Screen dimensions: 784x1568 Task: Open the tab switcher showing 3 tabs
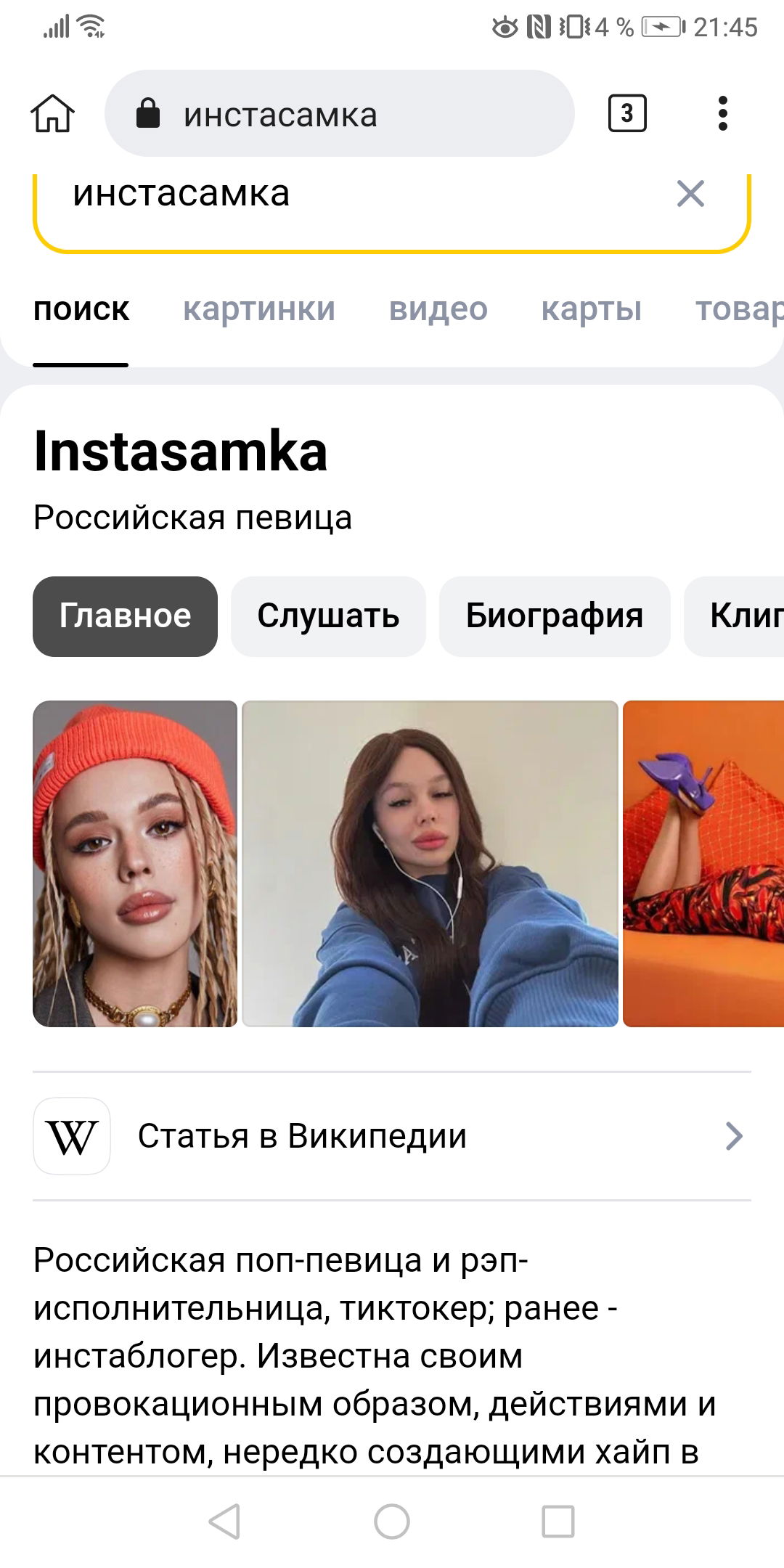[x=627, y=113]
